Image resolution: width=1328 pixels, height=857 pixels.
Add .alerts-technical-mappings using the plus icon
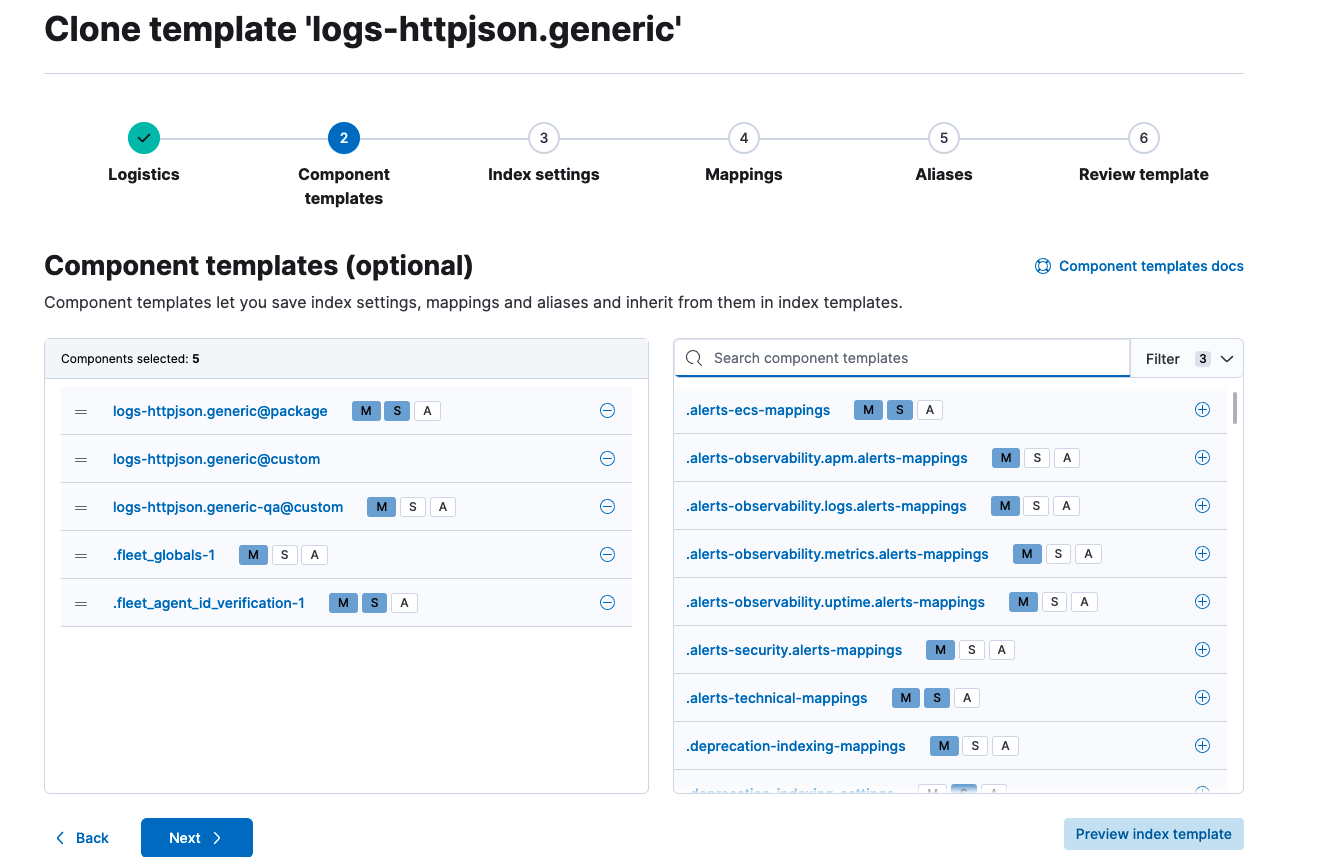[1202, 697]
